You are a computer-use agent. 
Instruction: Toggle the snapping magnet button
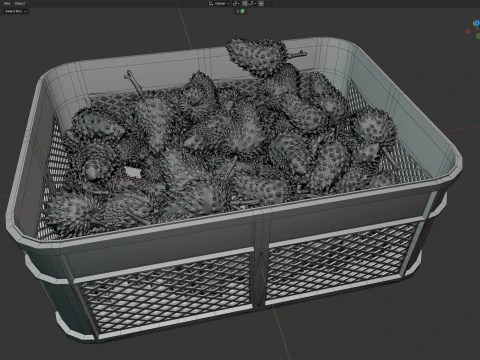point(245,3)
